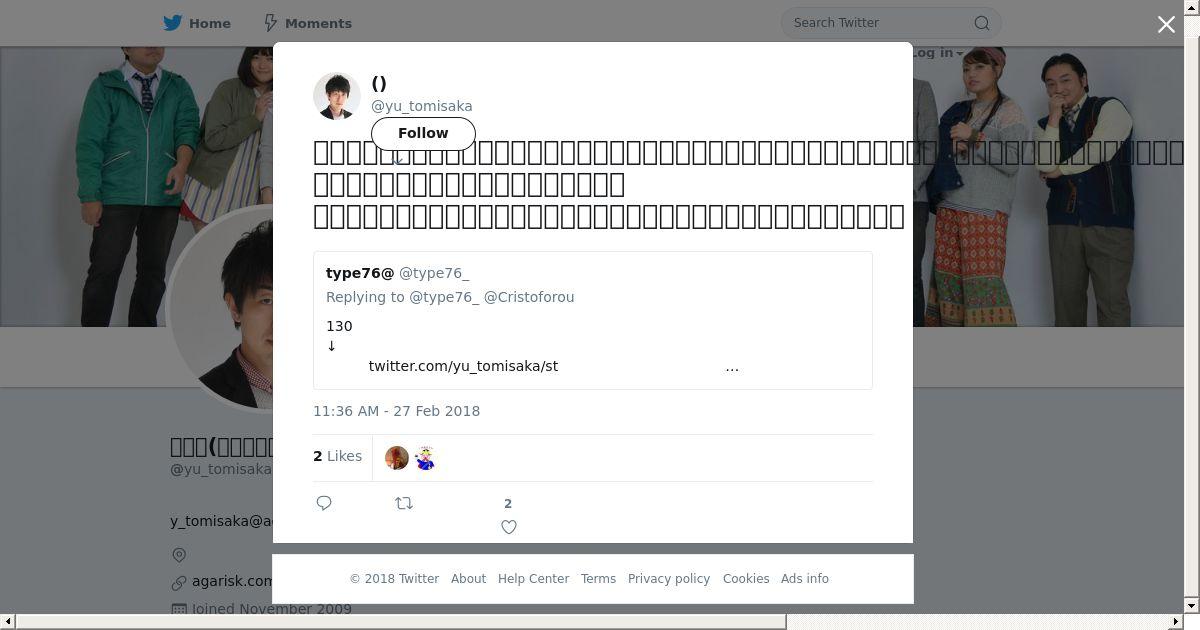Reply to the tweet via speech bubble icon

(x=324, y=503)
